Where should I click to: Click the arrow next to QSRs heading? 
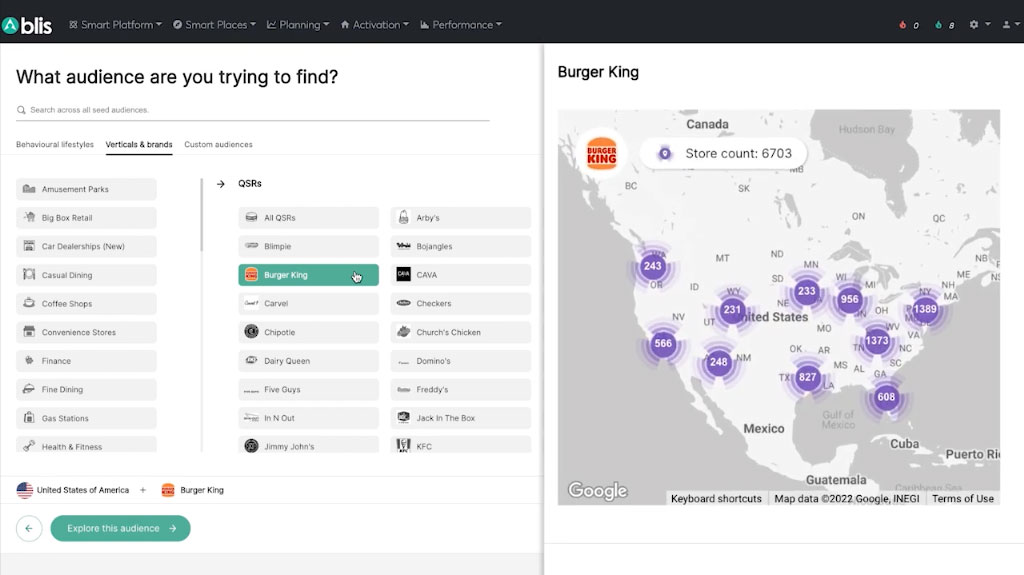(x=221, y=184)
